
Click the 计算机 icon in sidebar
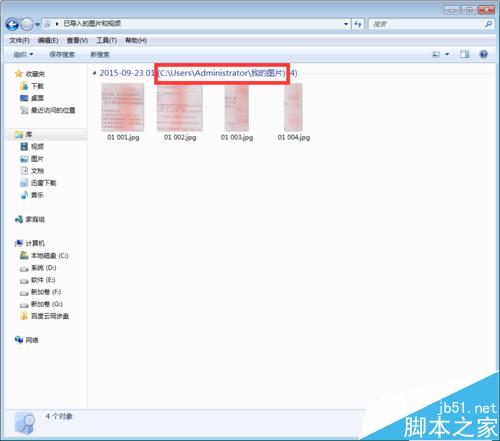click(19, 243)
